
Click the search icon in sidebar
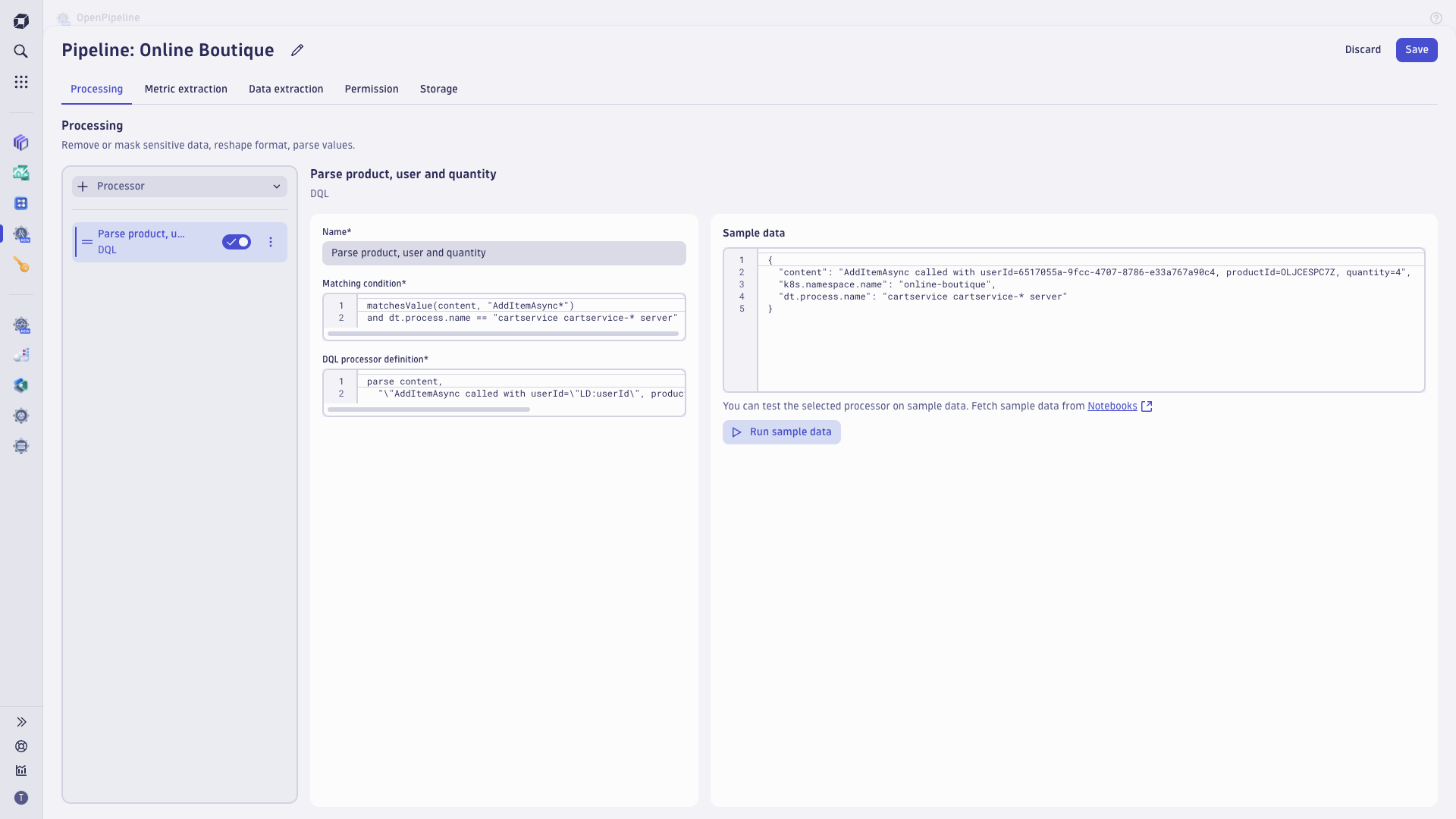(22, 51)
